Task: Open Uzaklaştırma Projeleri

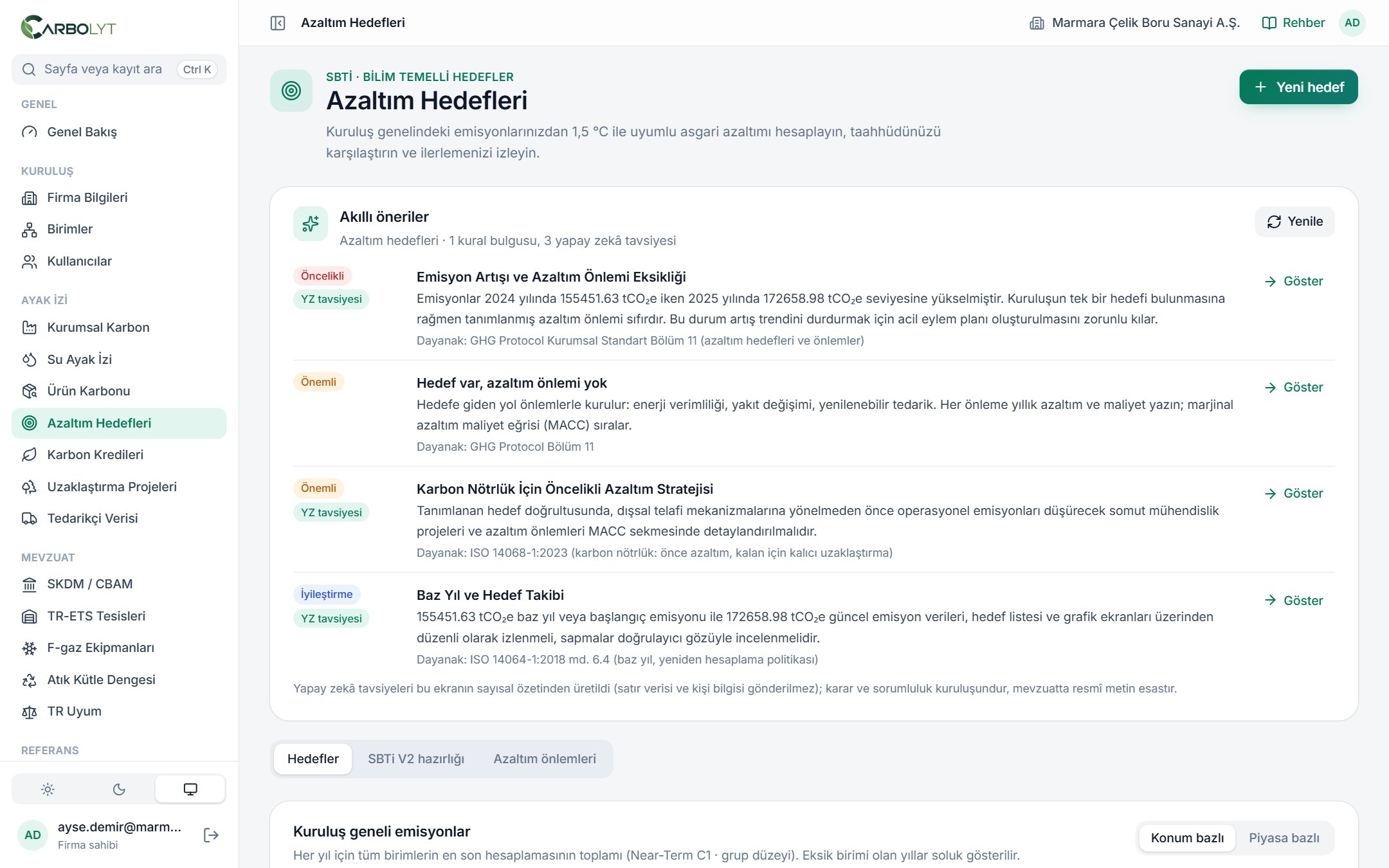Action: pyautogui.click(x=119, y=487)
